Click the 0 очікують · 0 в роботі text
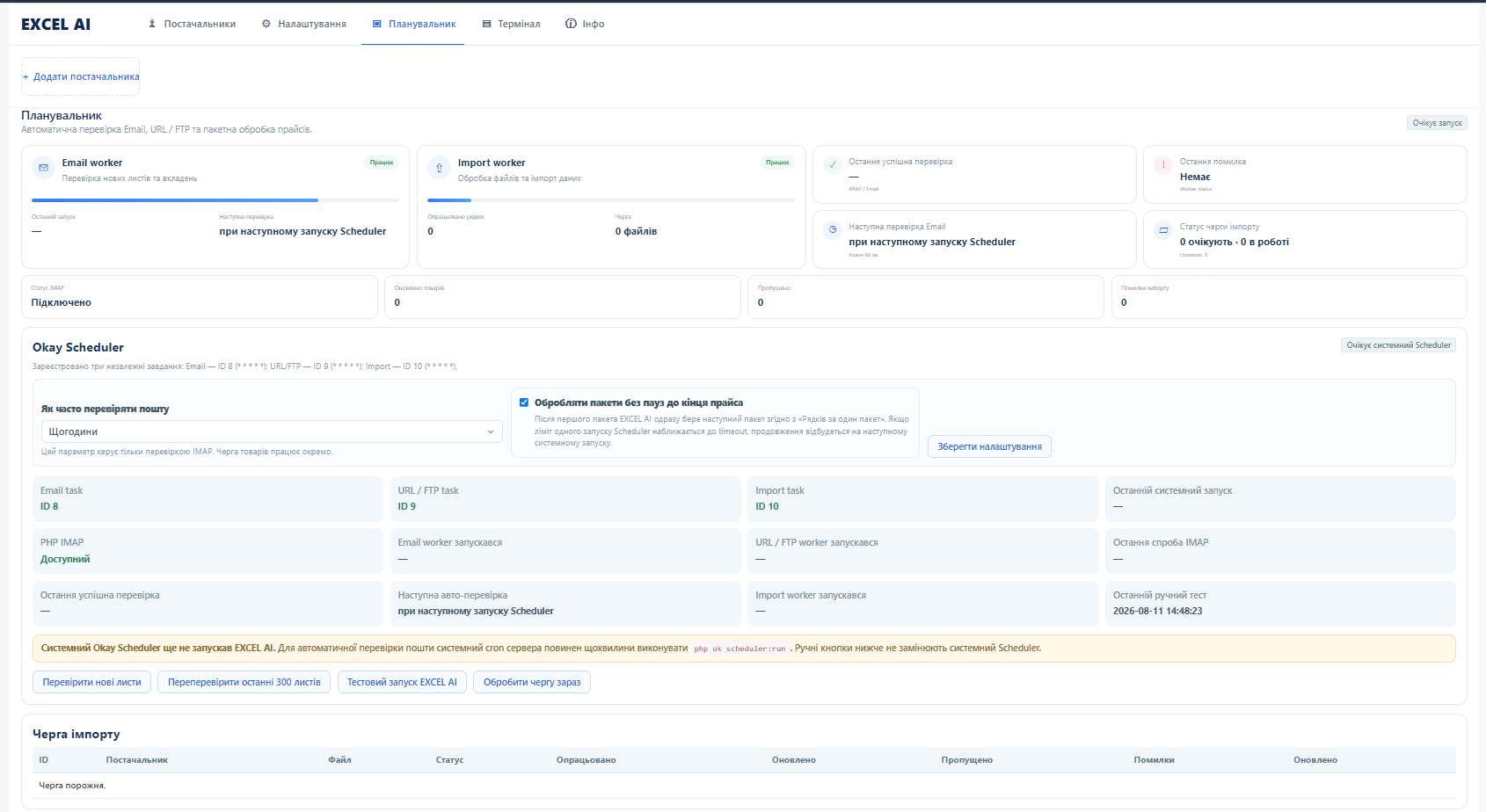 click(1235, 242)
